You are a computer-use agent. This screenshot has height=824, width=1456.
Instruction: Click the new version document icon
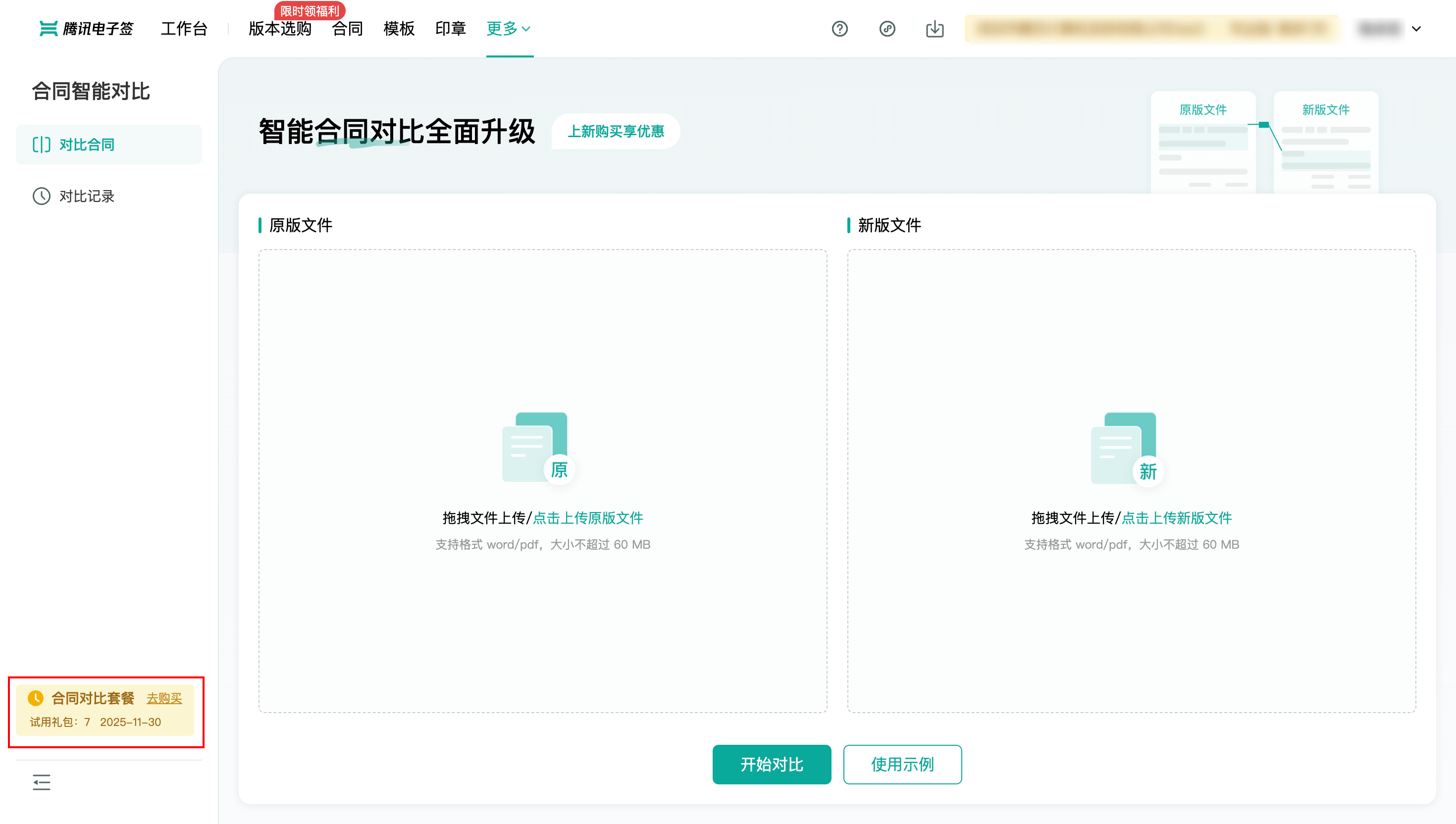[x=1126, y=447]
